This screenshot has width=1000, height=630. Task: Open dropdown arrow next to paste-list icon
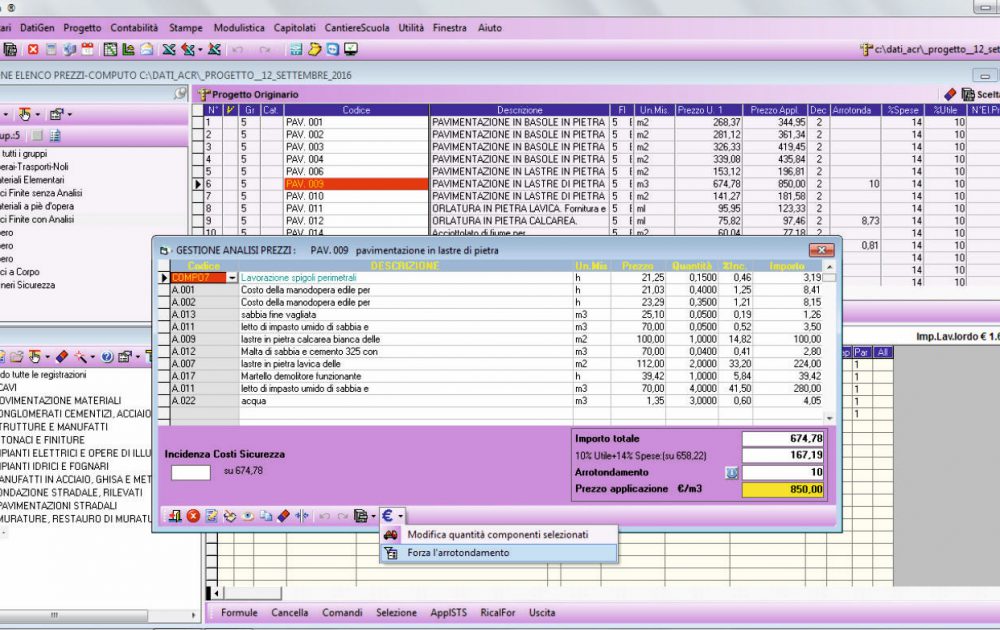point(373,516)
